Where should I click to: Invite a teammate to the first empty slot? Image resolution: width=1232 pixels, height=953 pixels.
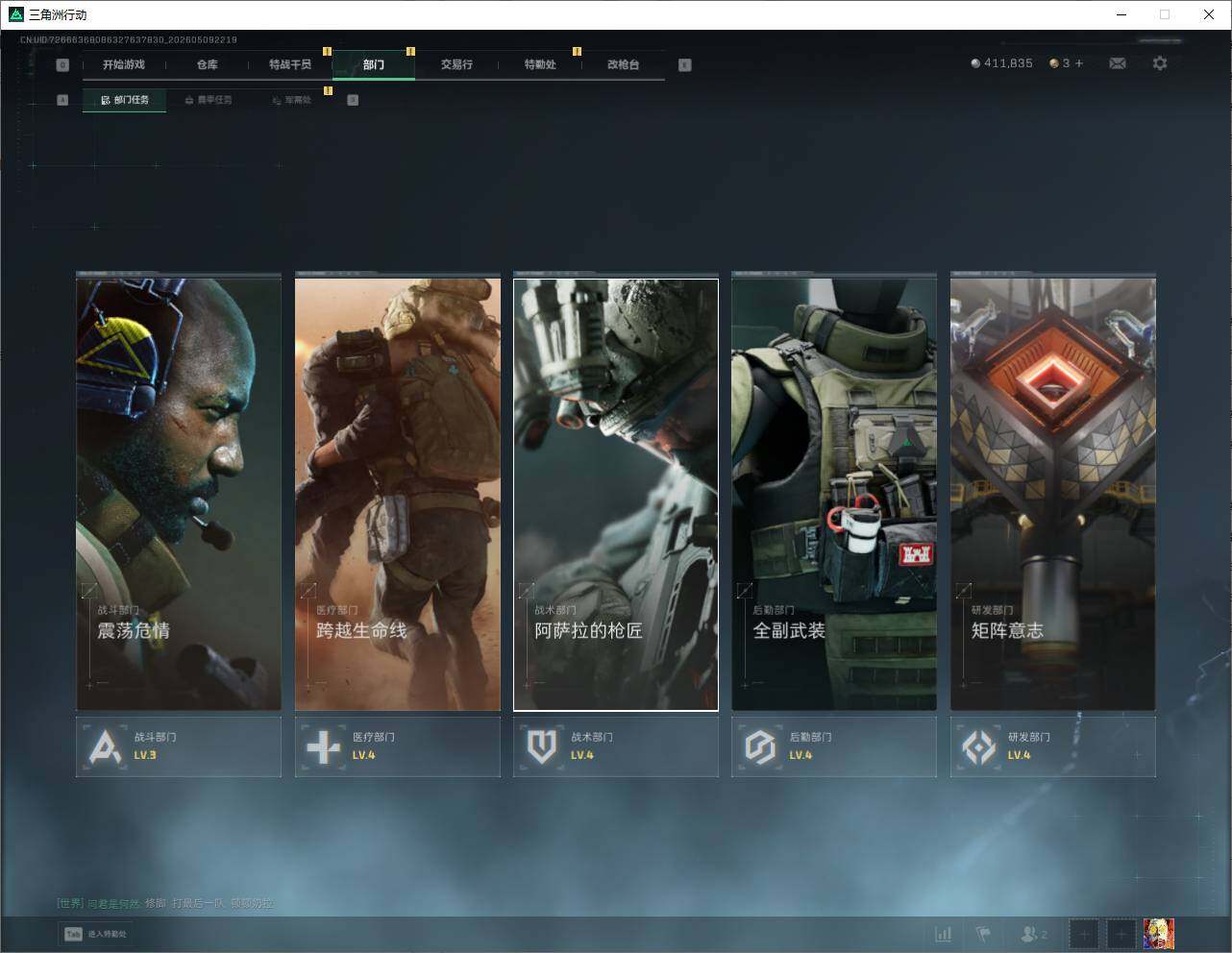coord(1084,934)
